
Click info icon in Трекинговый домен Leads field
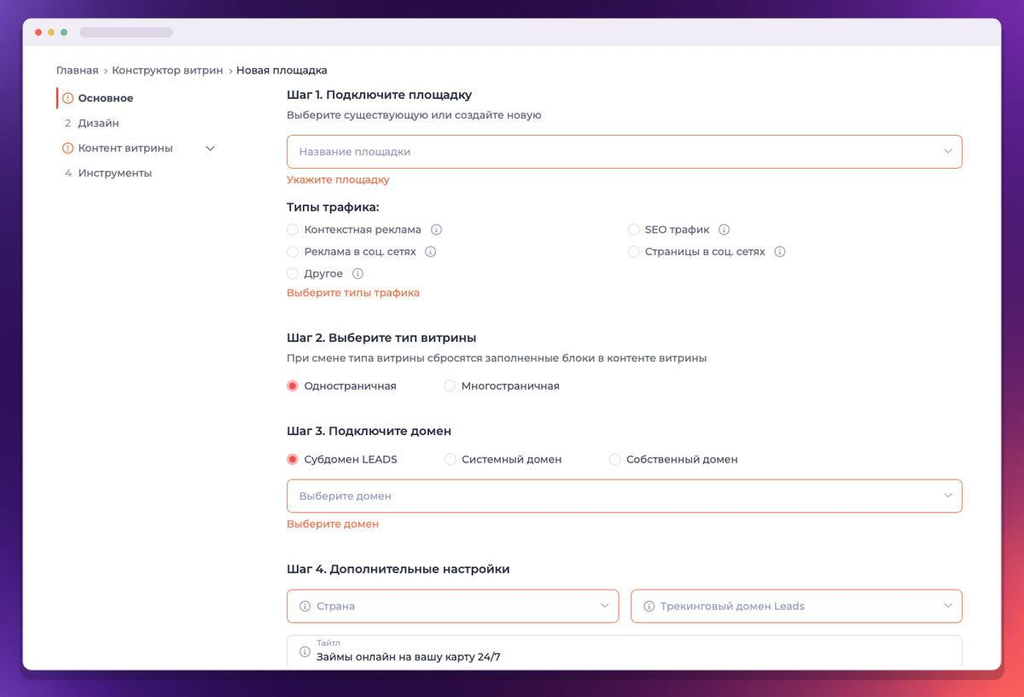point(649,606)
